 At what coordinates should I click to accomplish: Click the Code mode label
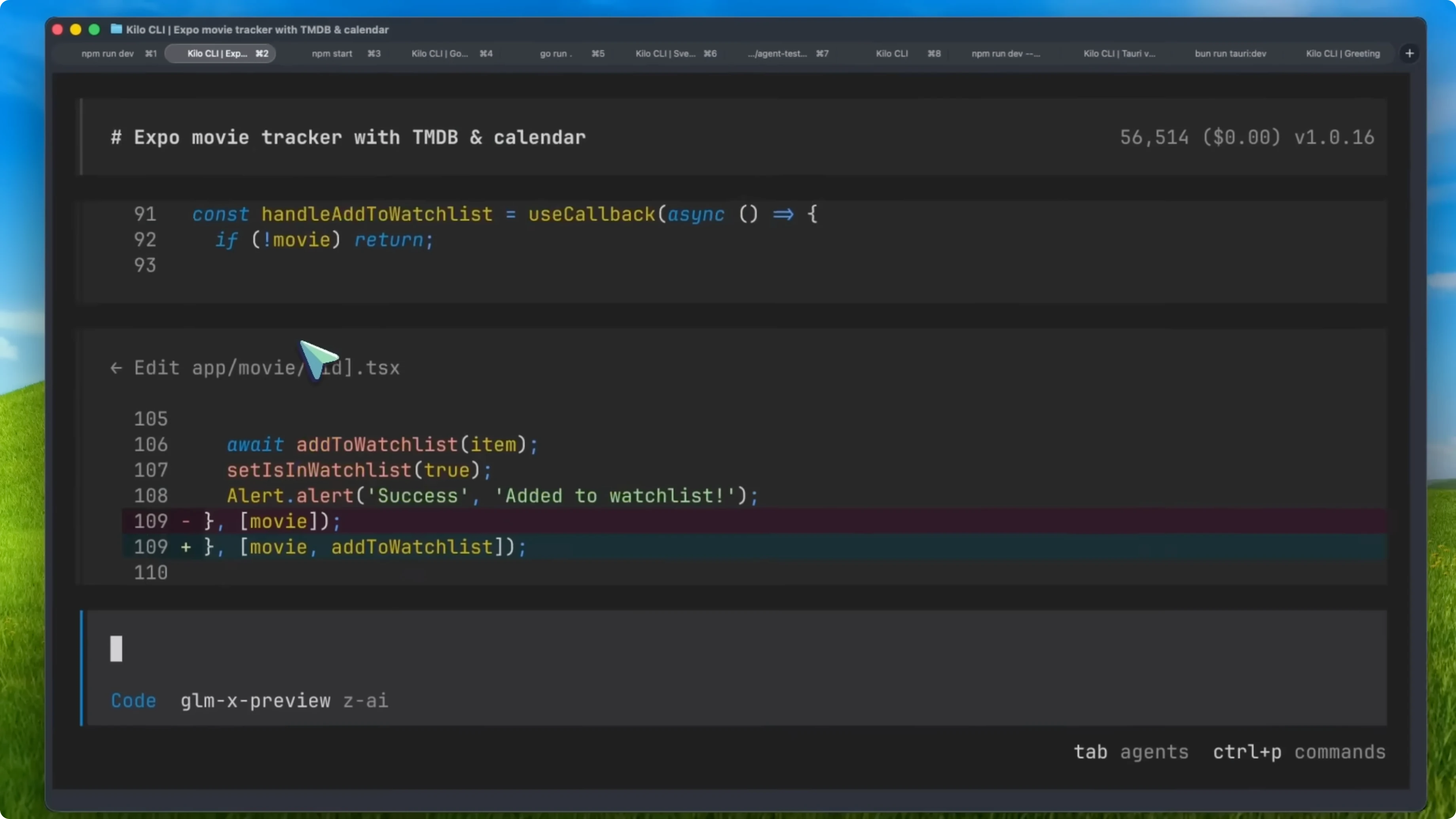[x=133, y=701]
